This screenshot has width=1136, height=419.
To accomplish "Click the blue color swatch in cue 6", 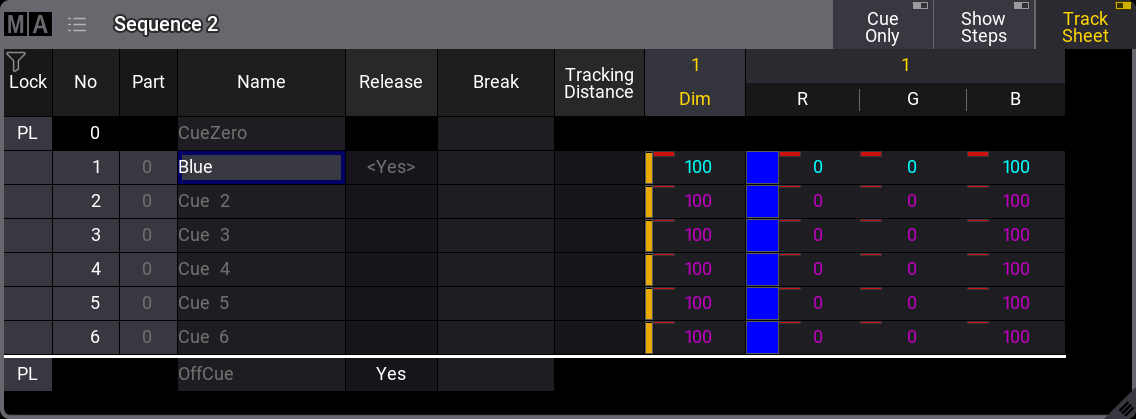I will coord(762,337).
